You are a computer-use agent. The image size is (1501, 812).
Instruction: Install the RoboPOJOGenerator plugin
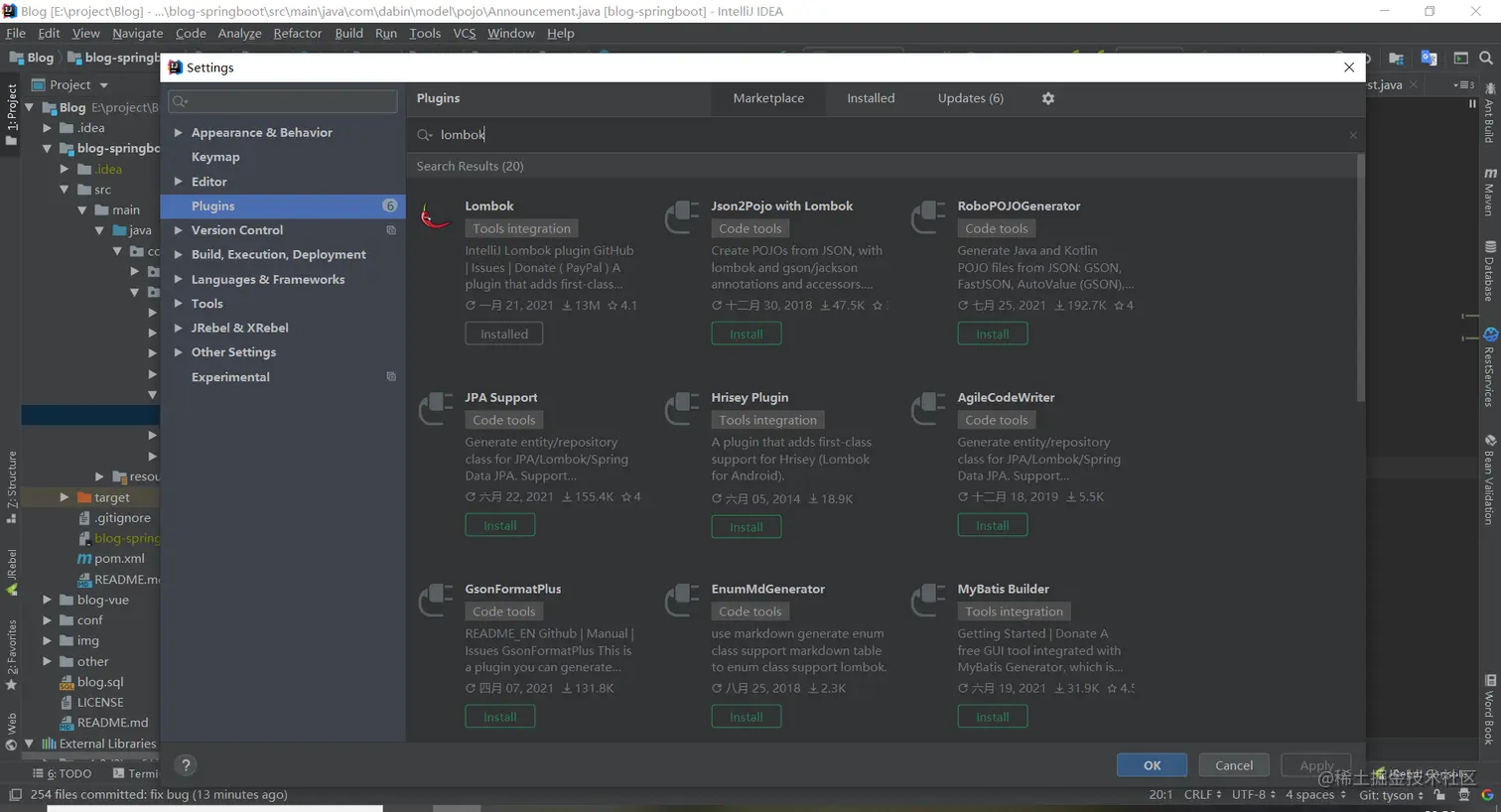click(993, 334)
